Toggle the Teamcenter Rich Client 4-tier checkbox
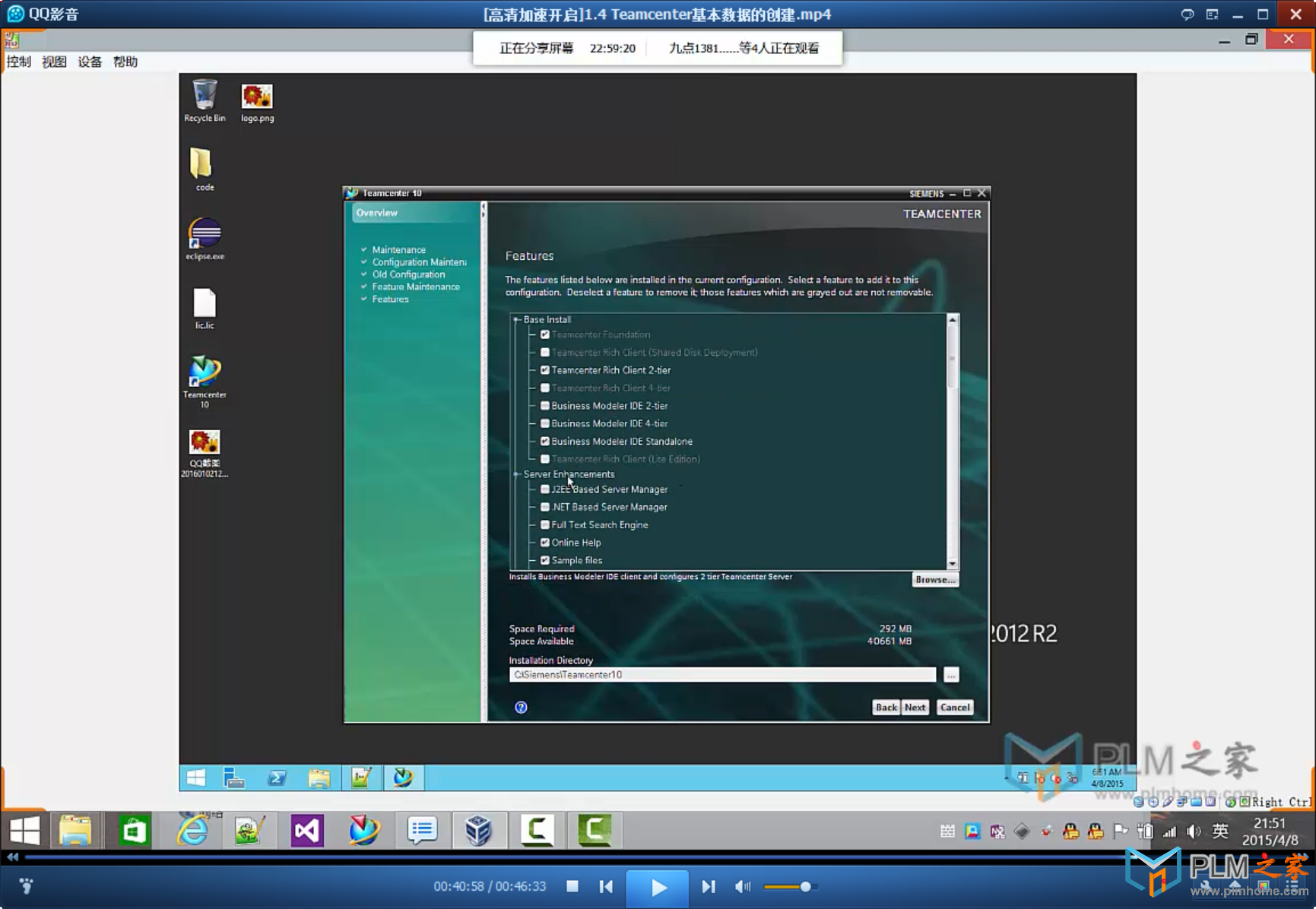 coord(544,388)
